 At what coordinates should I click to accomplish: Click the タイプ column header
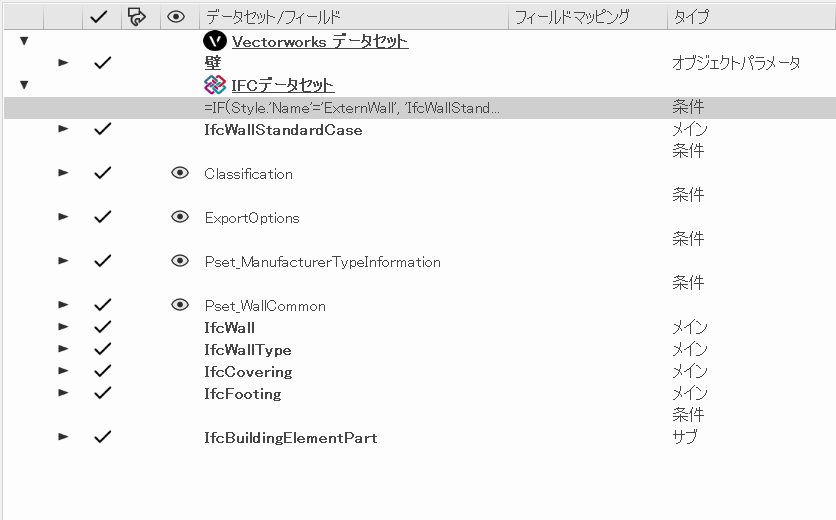[693, 16]
